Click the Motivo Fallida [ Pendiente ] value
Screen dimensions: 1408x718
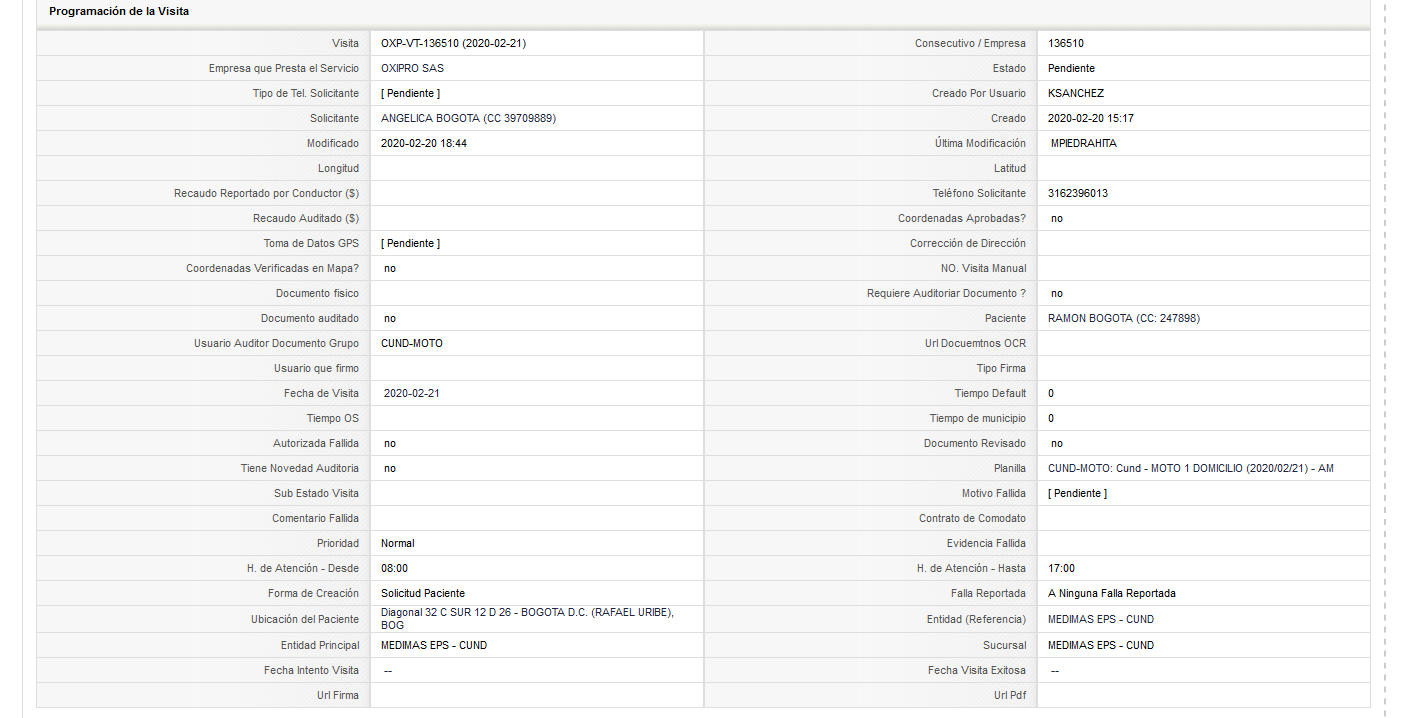click(x=1078, y=493)
